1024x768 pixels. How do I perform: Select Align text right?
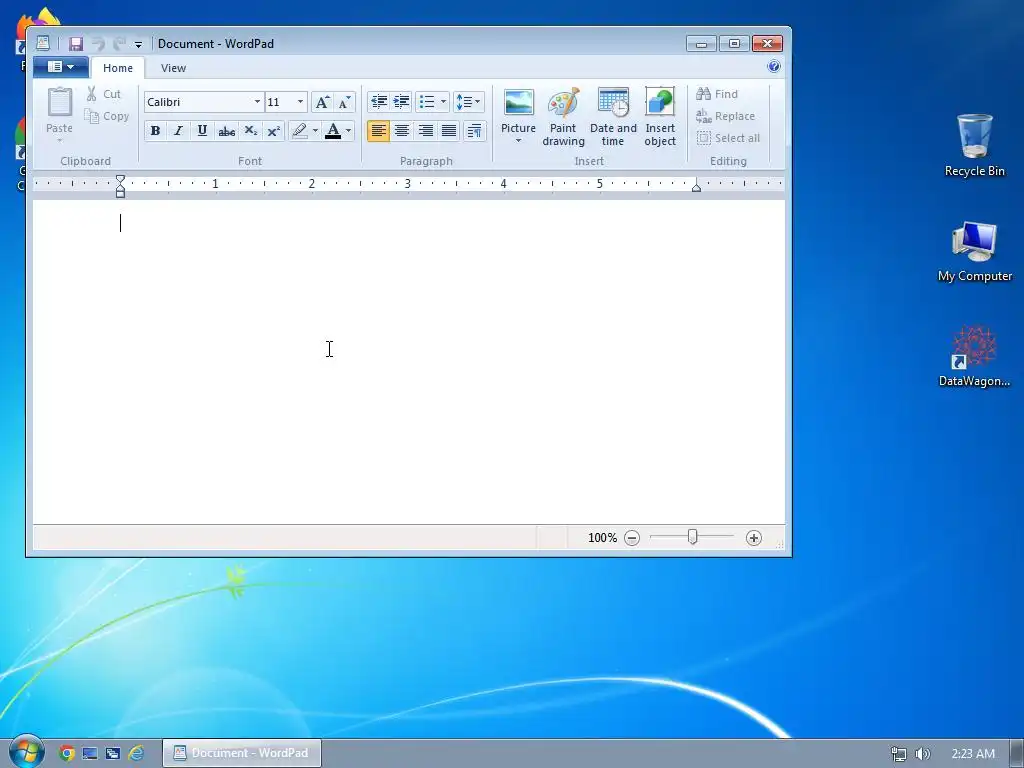point(425,131)
